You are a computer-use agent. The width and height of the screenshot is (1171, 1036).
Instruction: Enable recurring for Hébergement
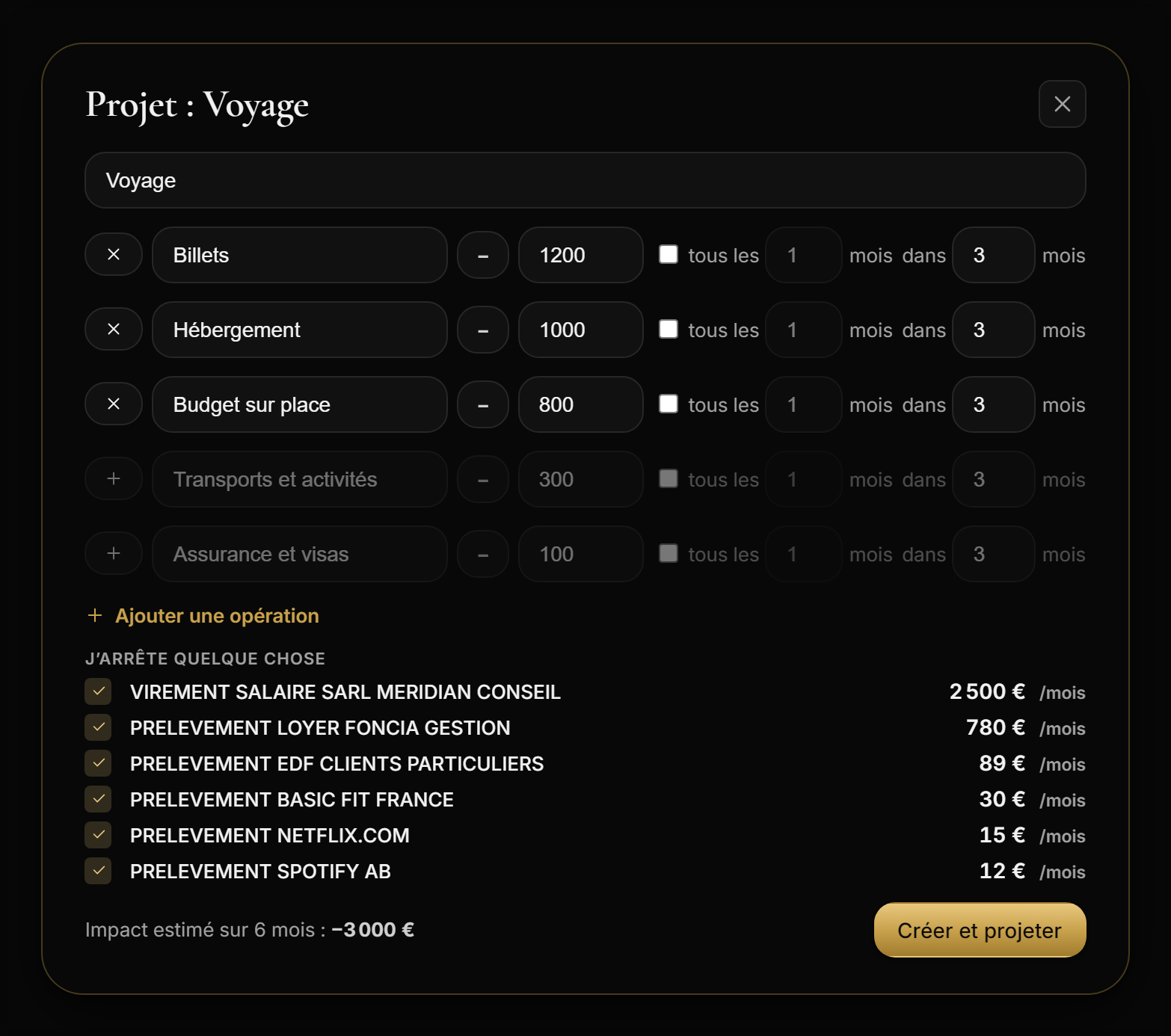669,329
